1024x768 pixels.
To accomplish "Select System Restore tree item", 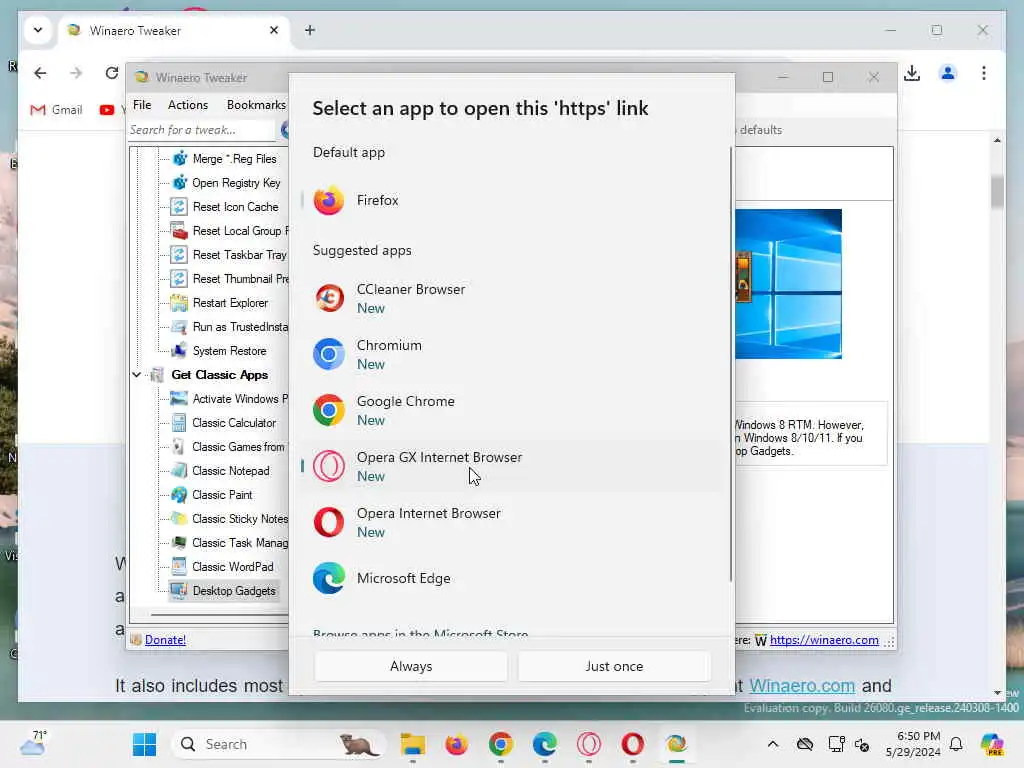I will 229,351.
